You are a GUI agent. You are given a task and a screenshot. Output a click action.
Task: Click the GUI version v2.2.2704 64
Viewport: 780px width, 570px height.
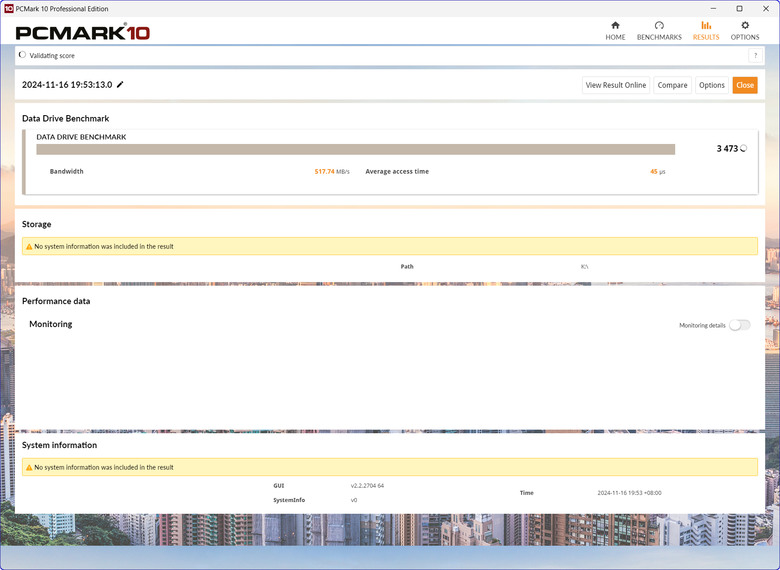point(367,486)
